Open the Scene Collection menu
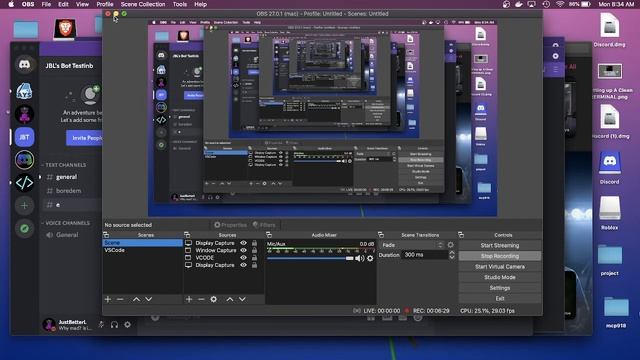The width and height of the screenshot is (640, 360). pos(143,4)
